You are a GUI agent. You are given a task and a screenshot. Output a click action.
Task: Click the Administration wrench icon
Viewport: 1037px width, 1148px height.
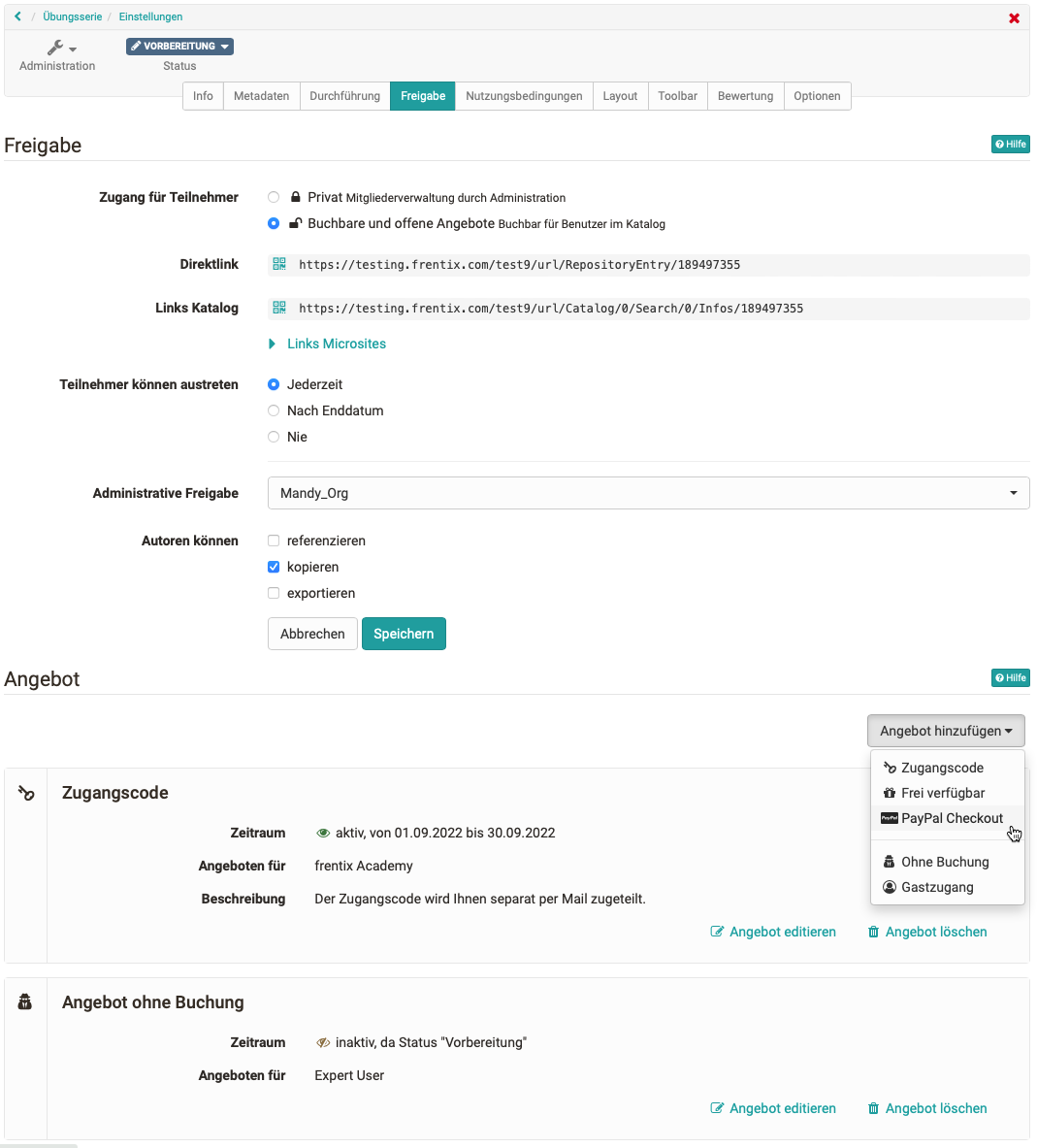[x=57, y=48]
